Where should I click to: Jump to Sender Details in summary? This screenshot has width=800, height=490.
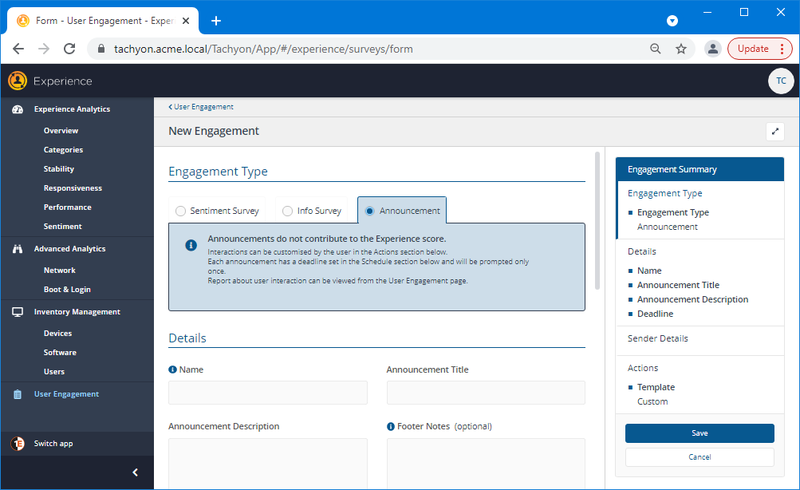658,338
